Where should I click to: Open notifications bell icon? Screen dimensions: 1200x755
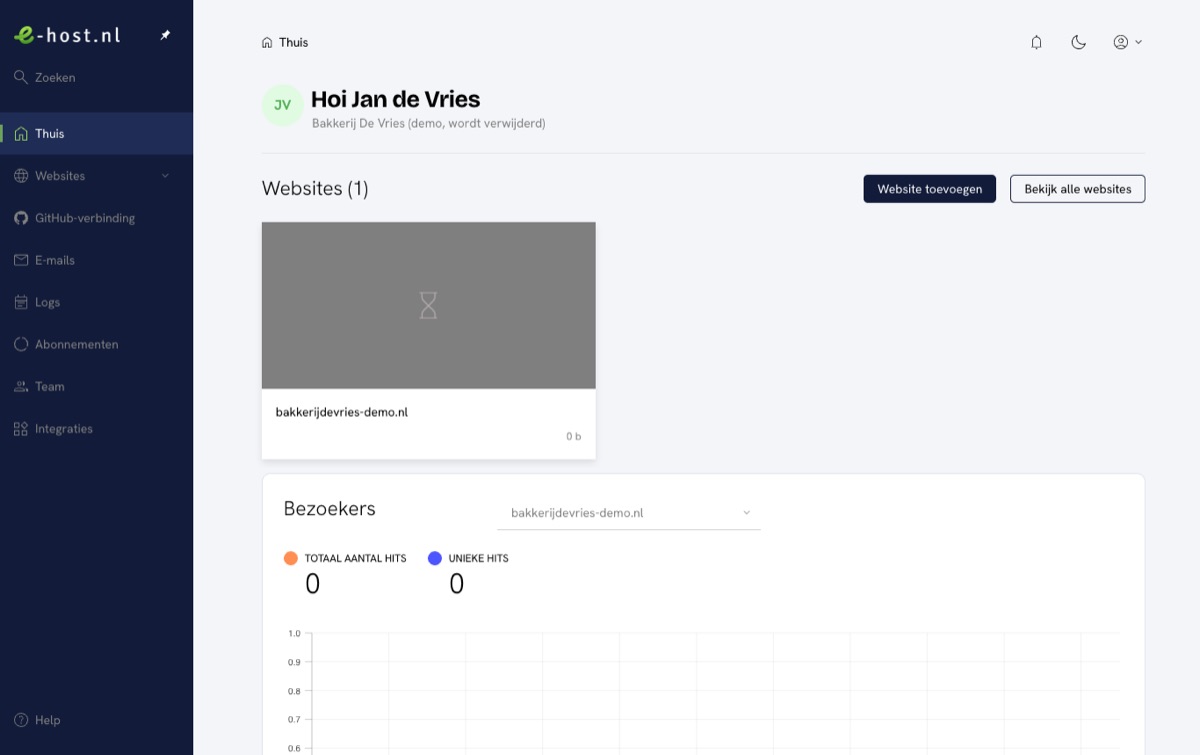pyautogui.click(x=1036, y=42)
